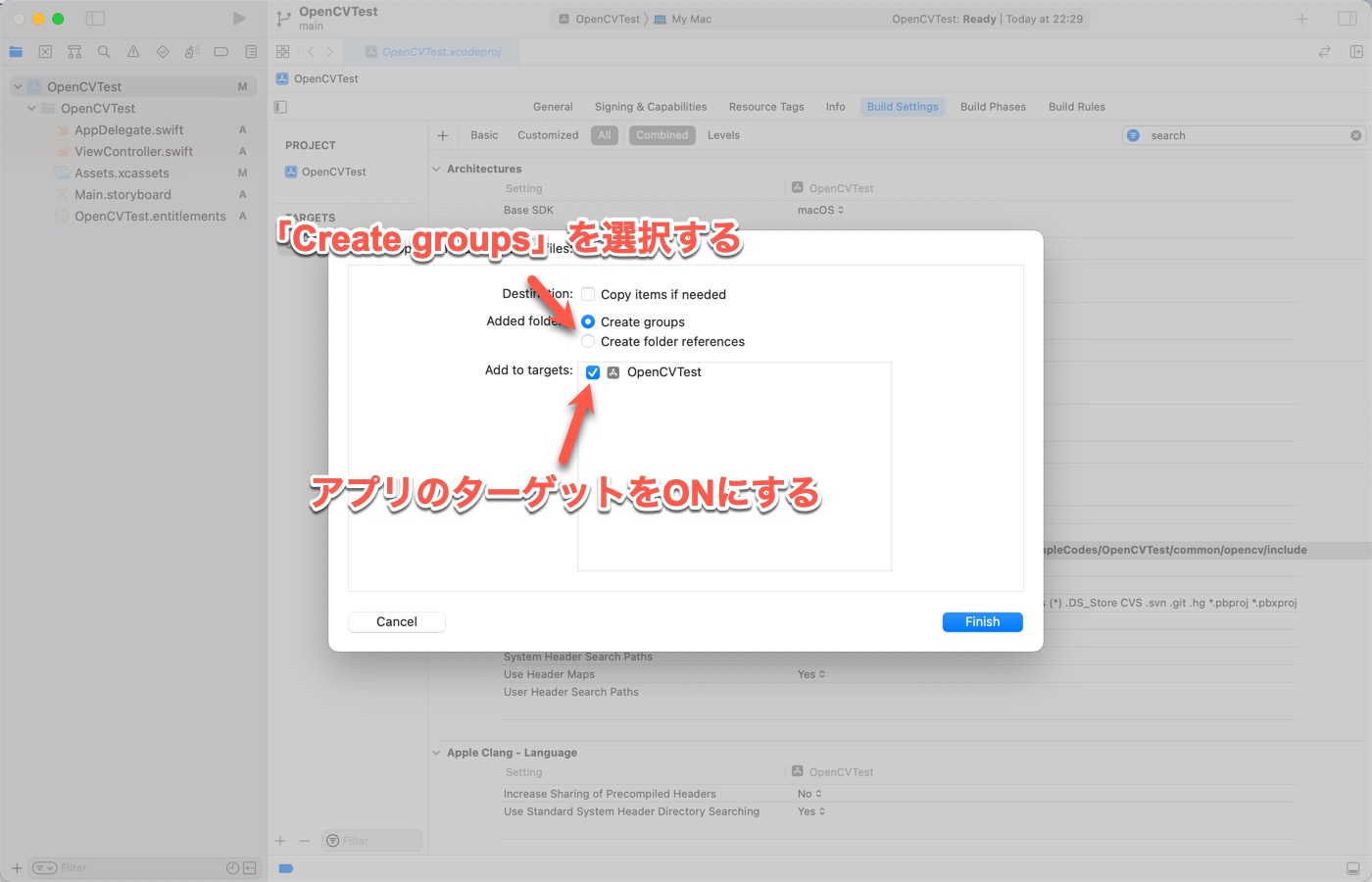The height and width of the screenshot is (882, 1372).
Task: Add build setting with the plus icon
Action: point(443,135)
